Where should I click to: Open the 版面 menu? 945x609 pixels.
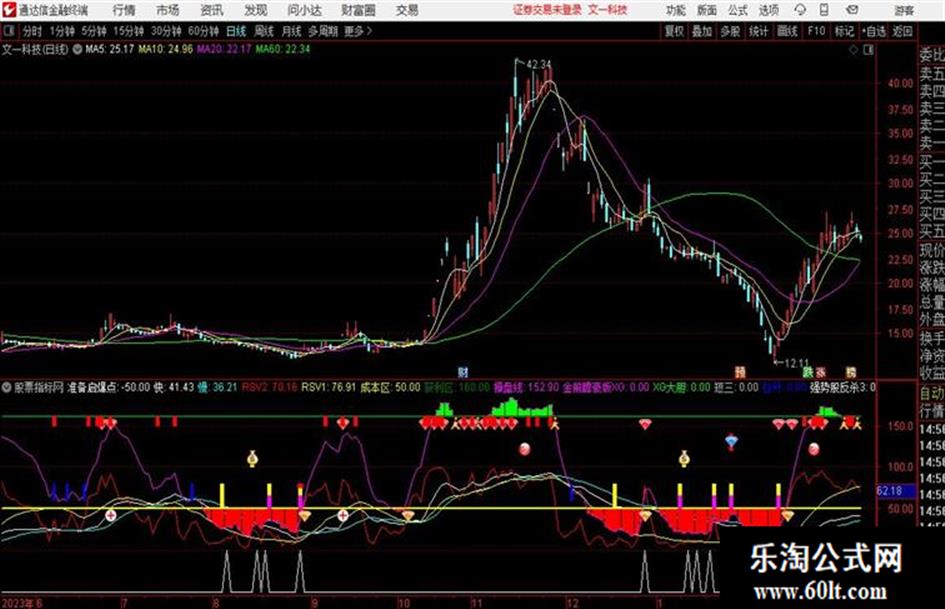tap(706, 10)
